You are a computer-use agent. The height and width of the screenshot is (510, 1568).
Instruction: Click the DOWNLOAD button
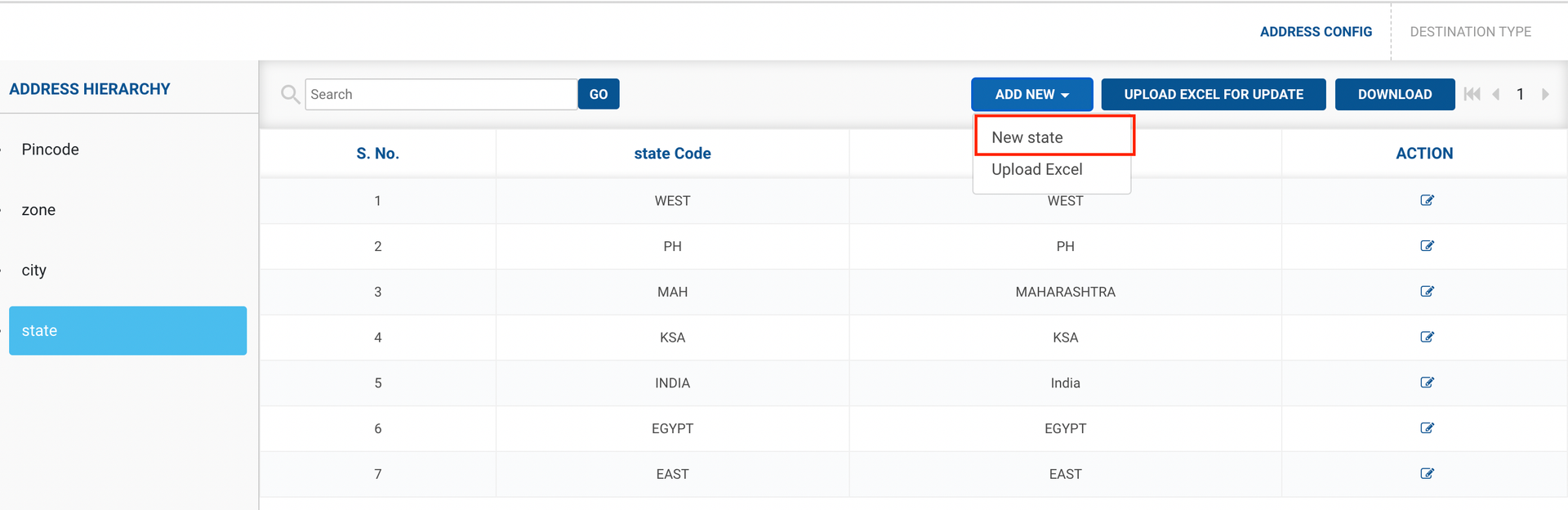coord(1394,94)
